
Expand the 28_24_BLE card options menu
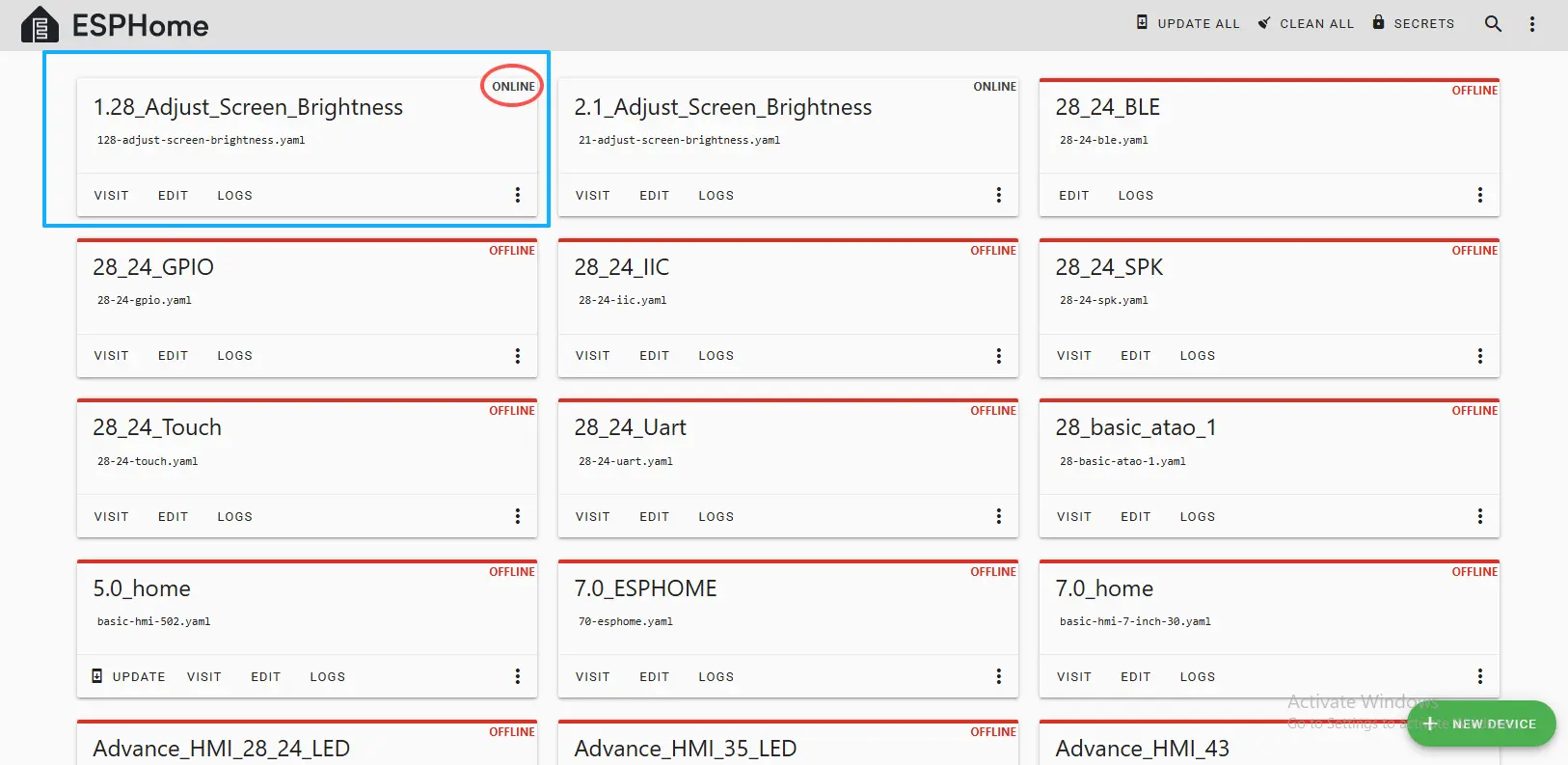1479,195
